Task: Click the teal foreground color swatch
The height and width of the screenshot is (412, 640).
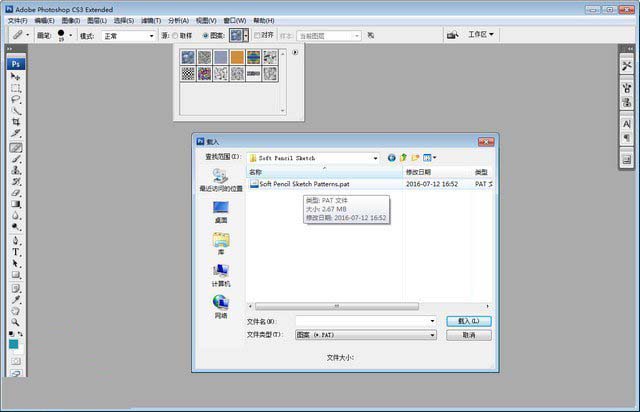Action: tap(13, 345)
